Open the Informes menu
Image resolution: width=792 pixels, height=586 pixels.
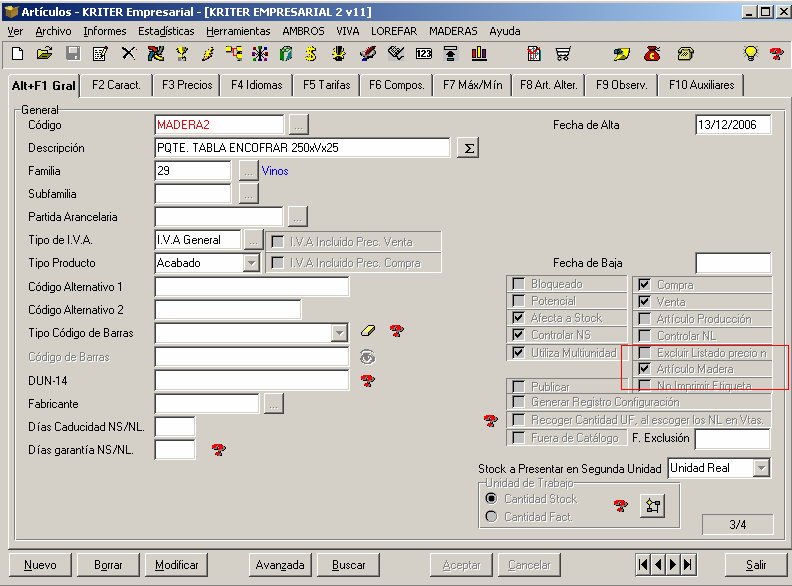pyautogui.click(x=105, y=31)
